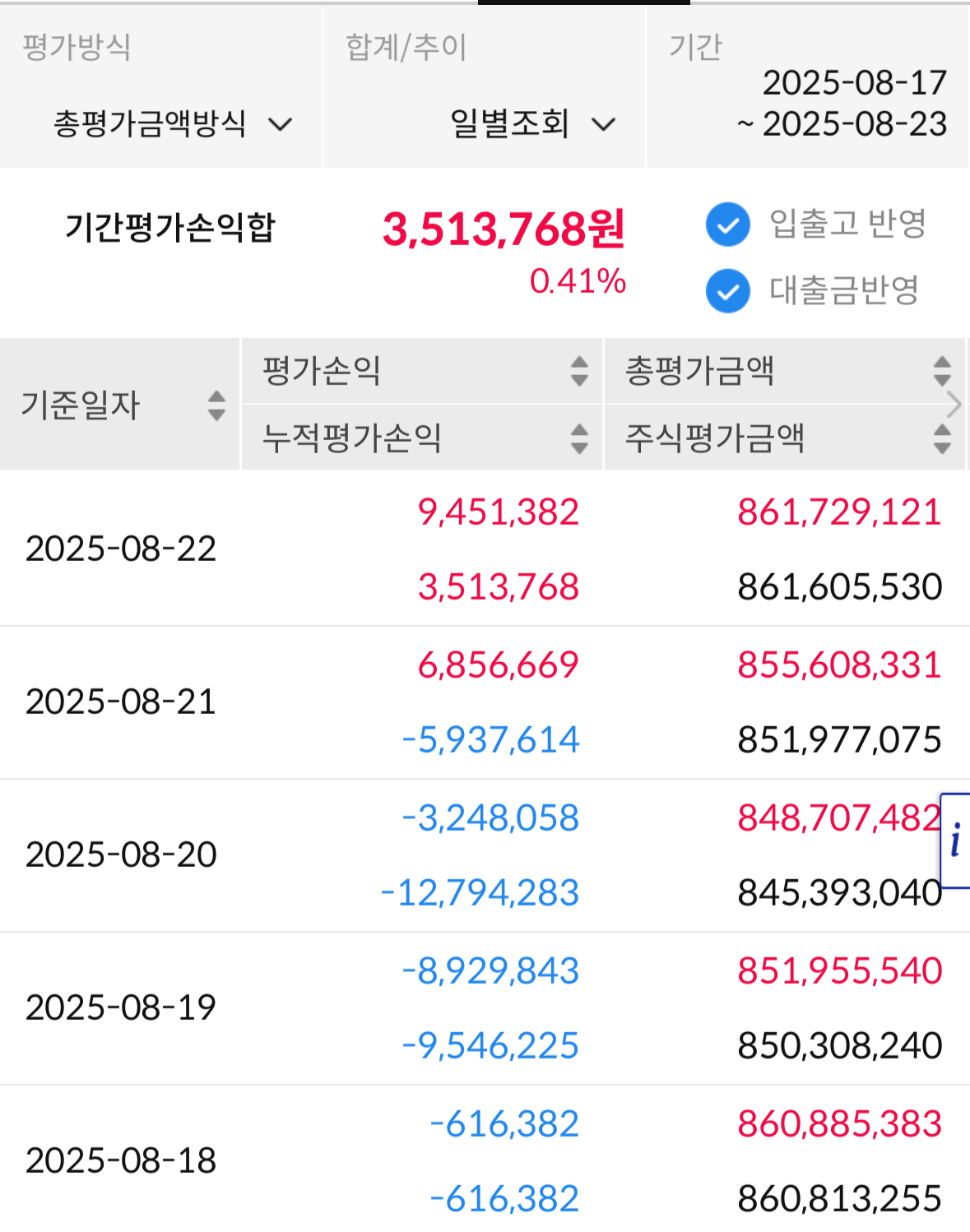
Task: Sort by 기준일자 column arrows
Action: click(216, 405)
